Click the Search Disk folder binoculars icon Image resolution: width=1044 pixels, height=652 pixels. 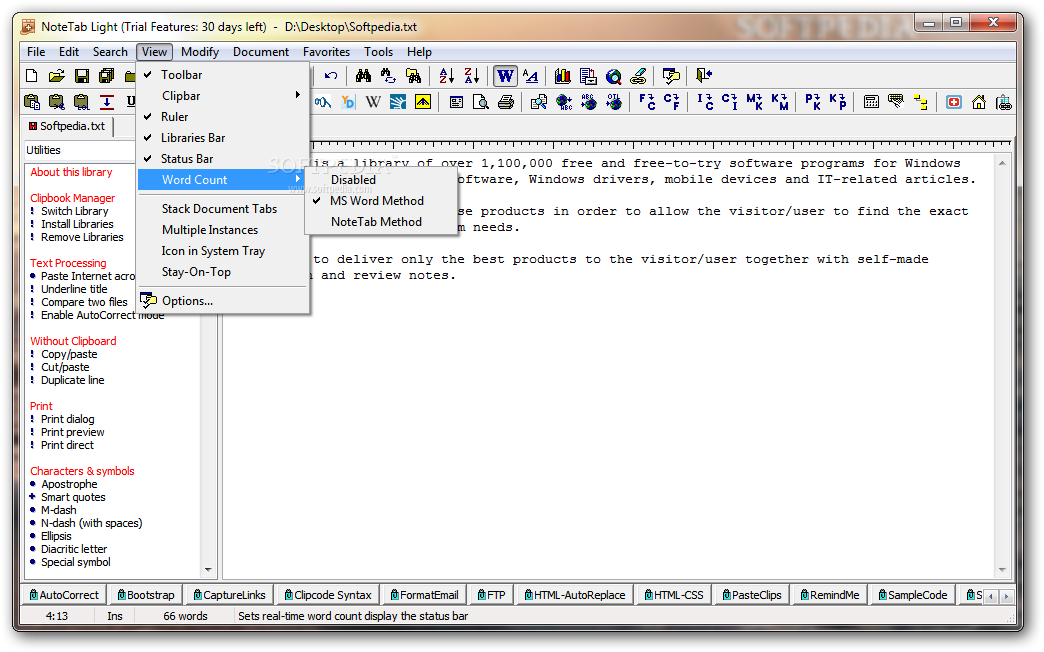(413, 76)
